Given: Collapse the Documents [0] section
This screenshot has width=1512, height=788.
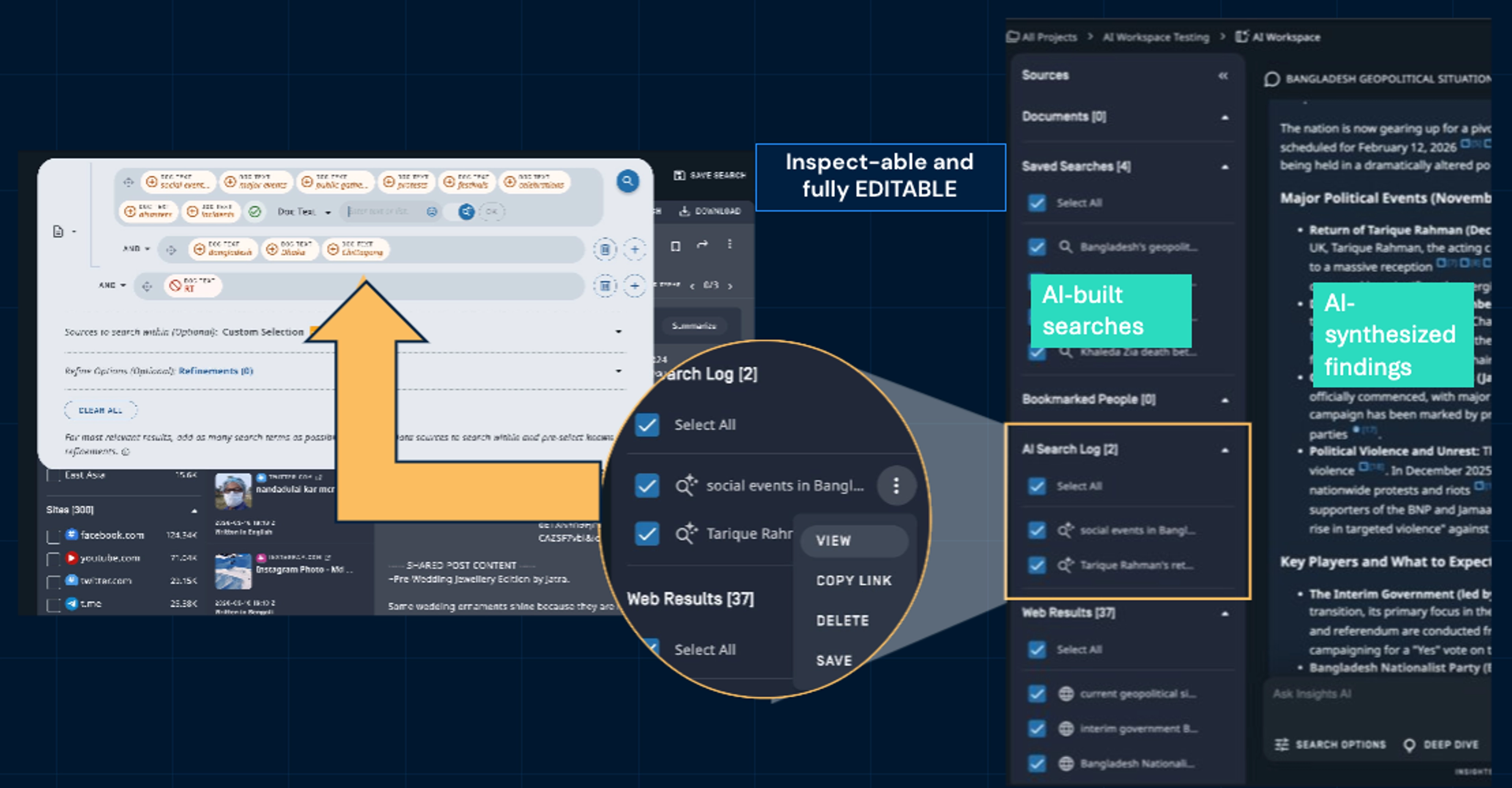Looking at the screenshot, I should [x=1225, y=117].
